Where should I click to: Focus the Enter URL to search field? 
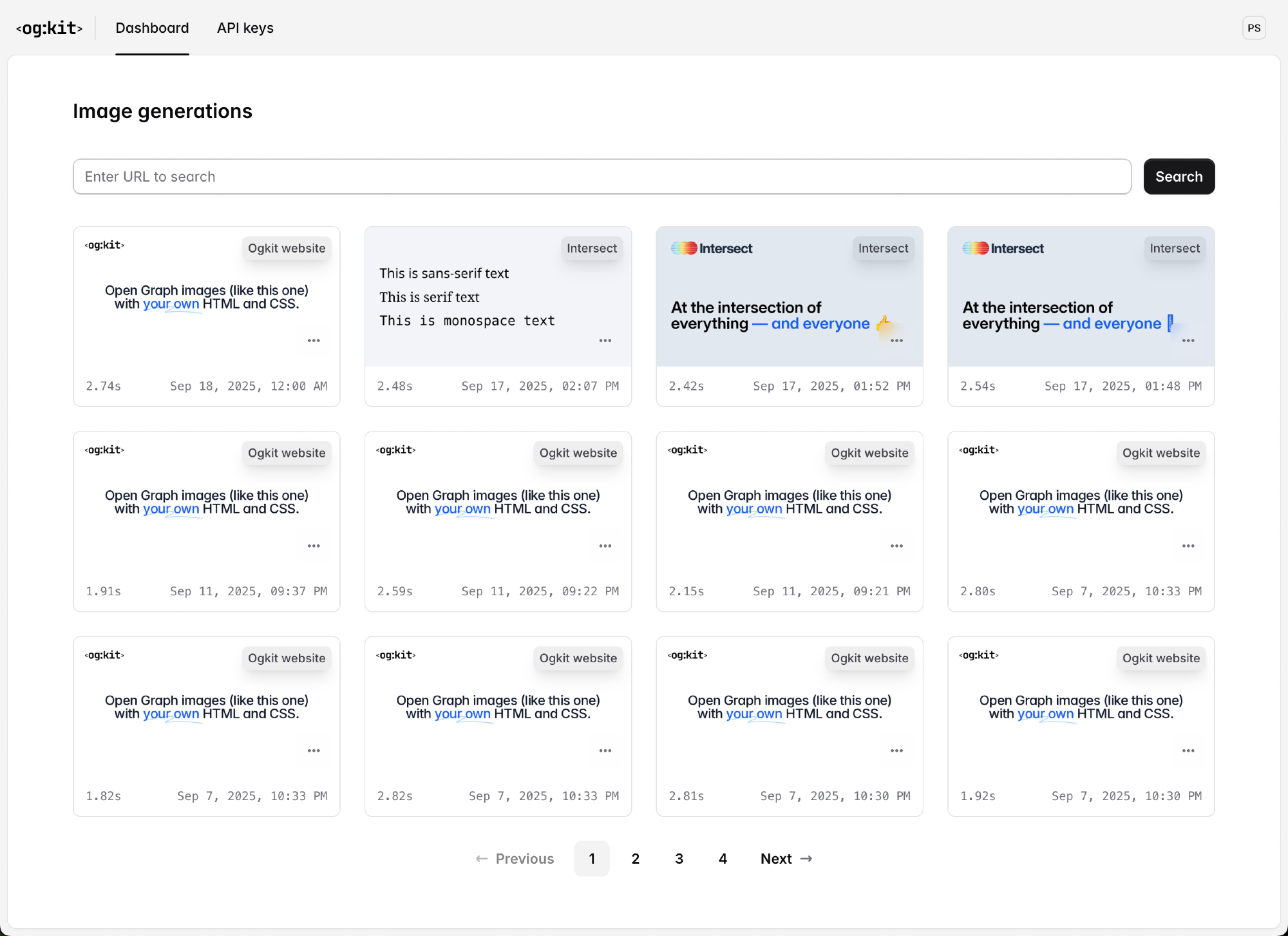(x=601, y=177)
